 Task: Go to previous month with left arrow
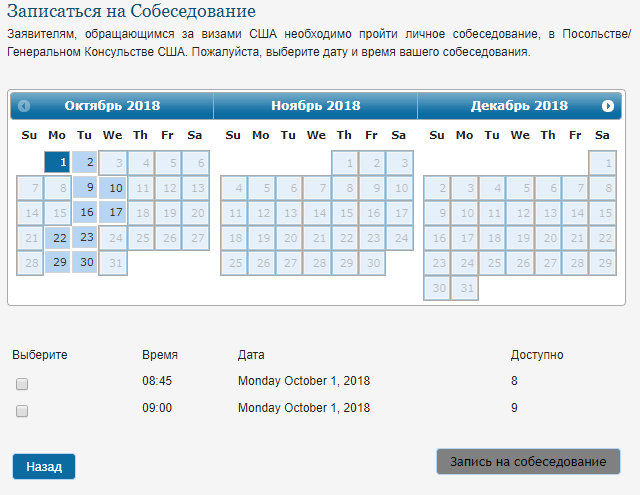coord(24,106)
